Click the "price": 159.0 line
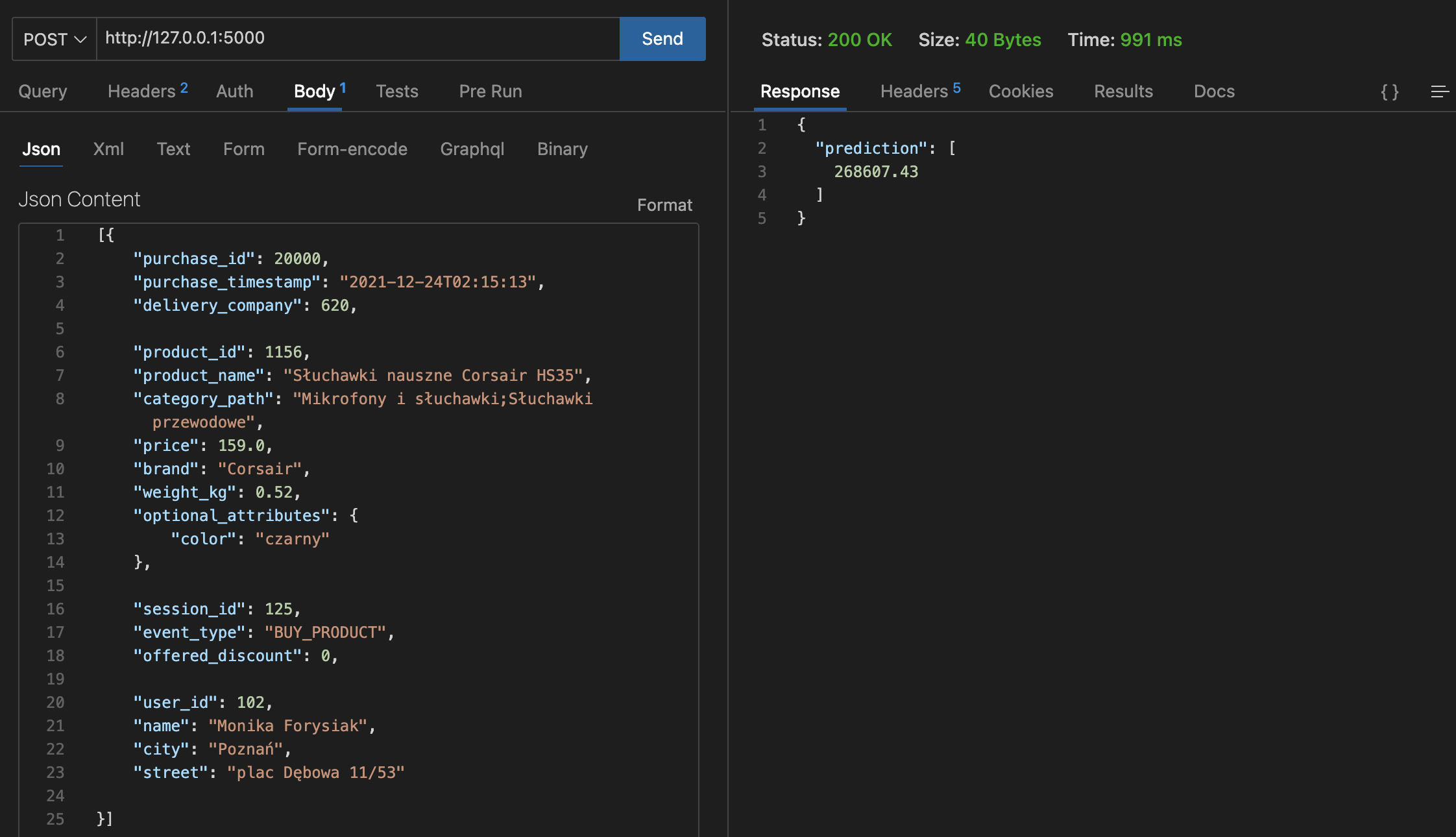This screenshot has width=1456, height=837. 202,446
